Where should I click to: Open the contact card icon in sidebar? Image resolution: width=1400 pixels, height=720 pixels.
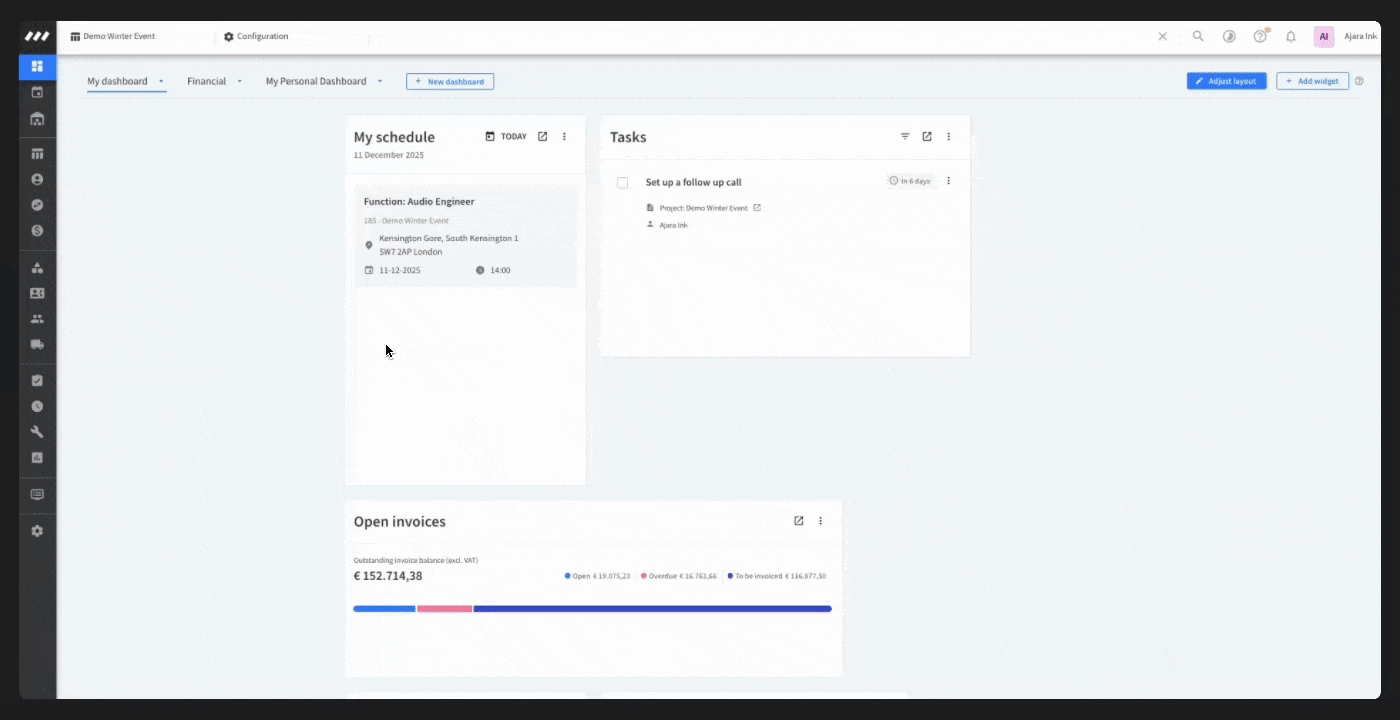pyautogui.click(x=37, y=293)
